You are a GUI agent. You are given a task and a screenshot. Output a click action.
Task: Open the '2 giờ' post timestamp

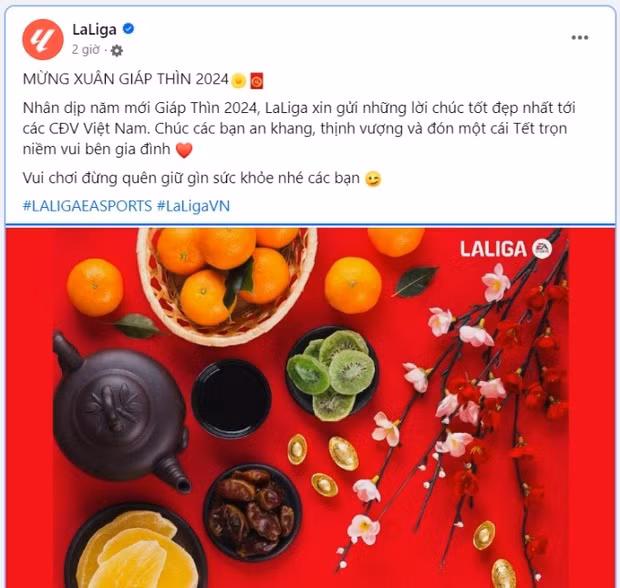click(x=86, y=50)
